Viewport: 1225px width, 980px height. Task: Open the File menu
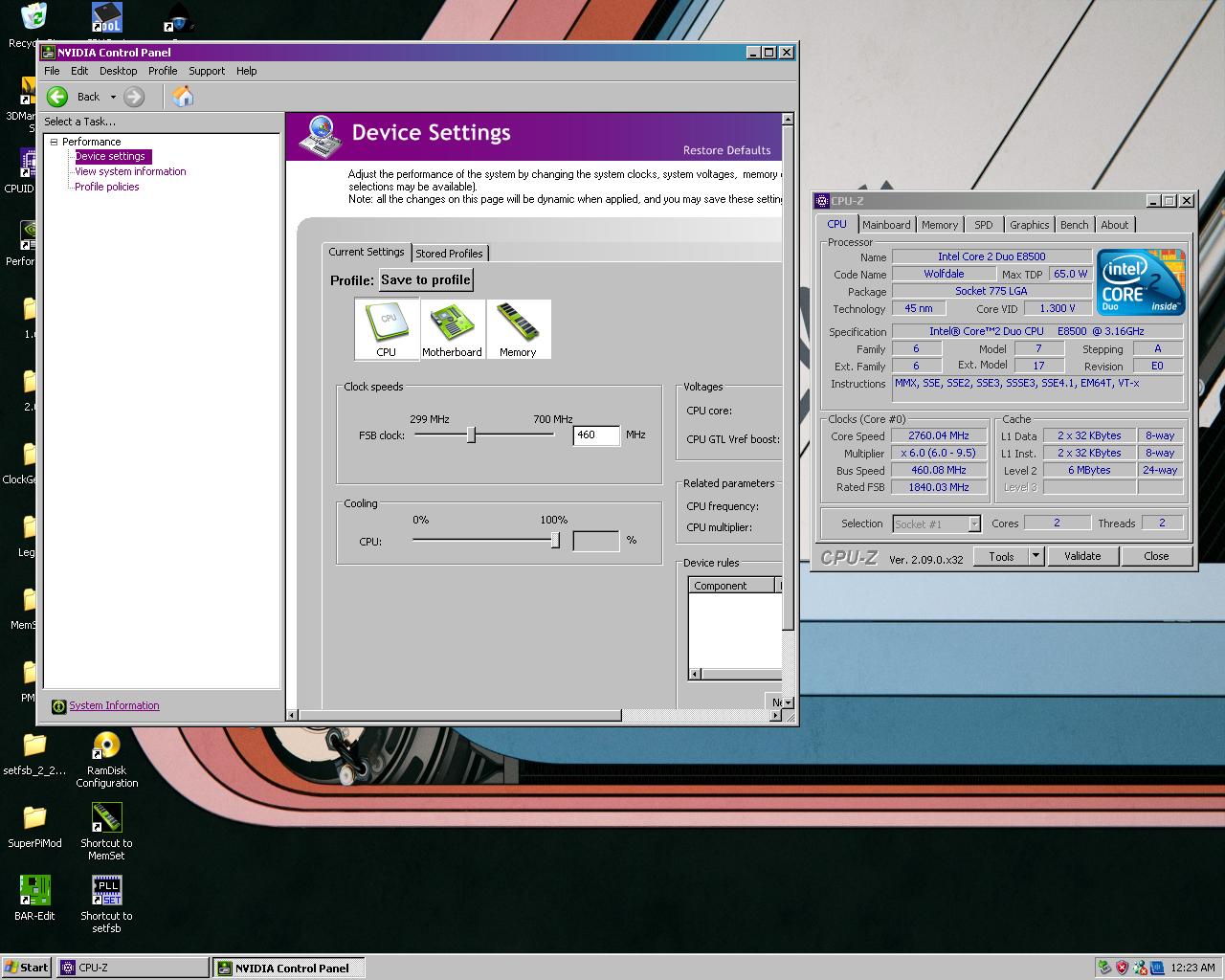click(52, 71)
